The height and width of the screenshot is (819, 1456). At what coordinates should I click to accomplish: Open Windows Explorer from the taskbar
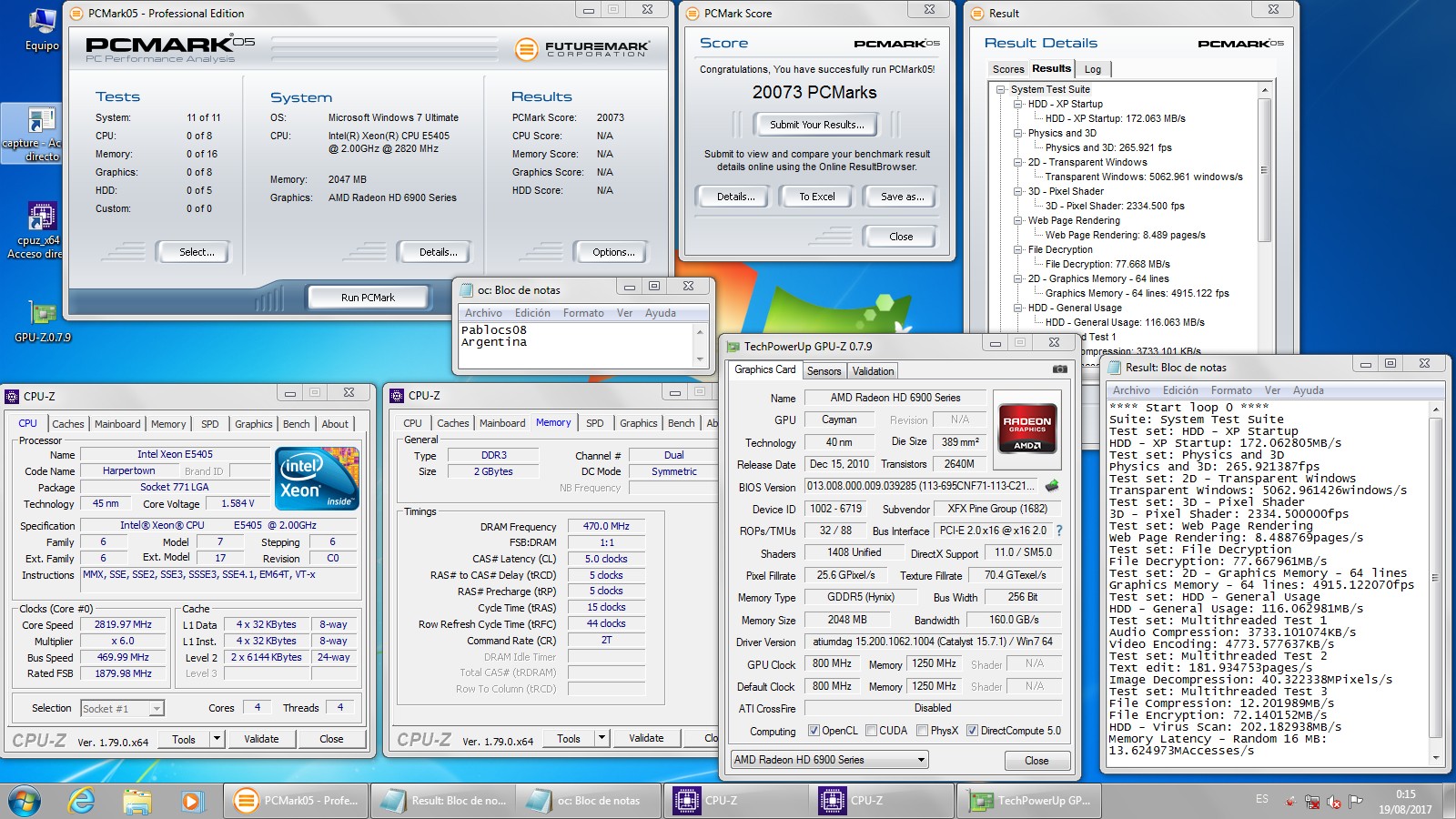click(x=136, y=801)
